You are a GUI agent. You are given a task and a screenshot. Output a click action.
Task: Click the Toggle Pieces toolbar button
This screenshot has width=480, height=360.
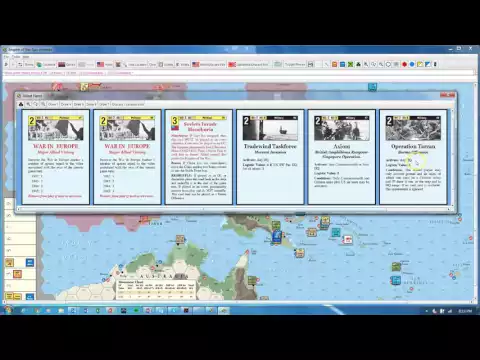pos(295,64)
